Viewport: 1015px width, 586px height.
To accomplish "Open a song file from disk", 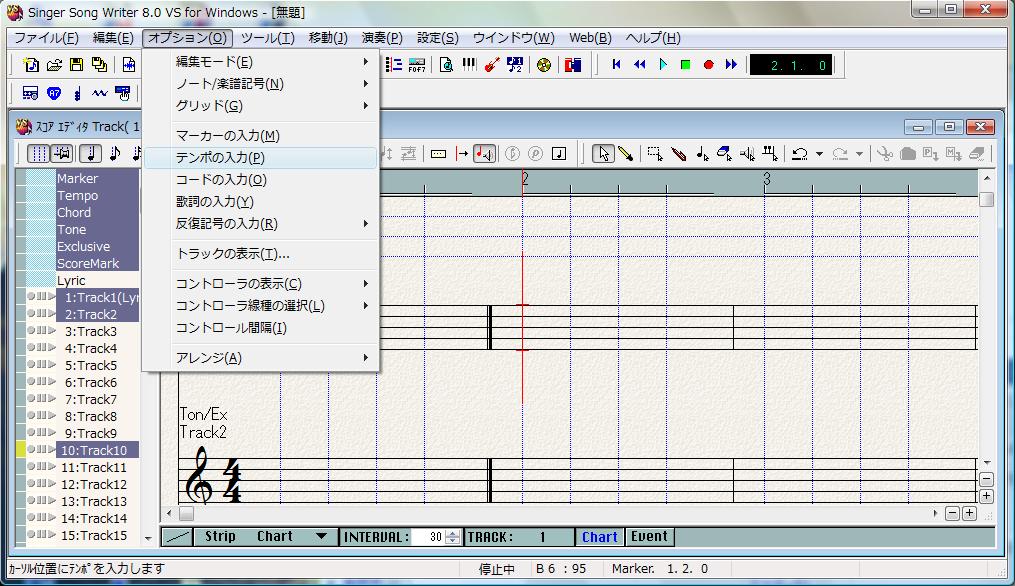I will coord(54,65).
